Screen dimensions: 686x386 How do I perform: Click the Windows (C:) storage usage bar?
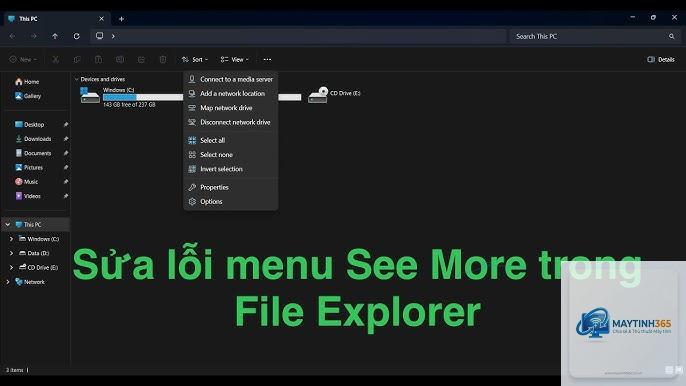click(143, 97)
